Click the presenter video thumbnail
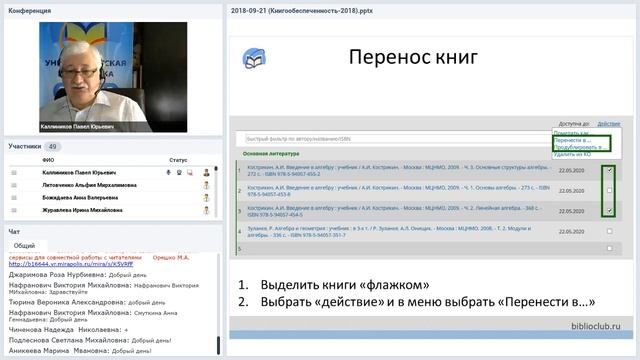This screenshot has height=360, width=640. point(113,77)
